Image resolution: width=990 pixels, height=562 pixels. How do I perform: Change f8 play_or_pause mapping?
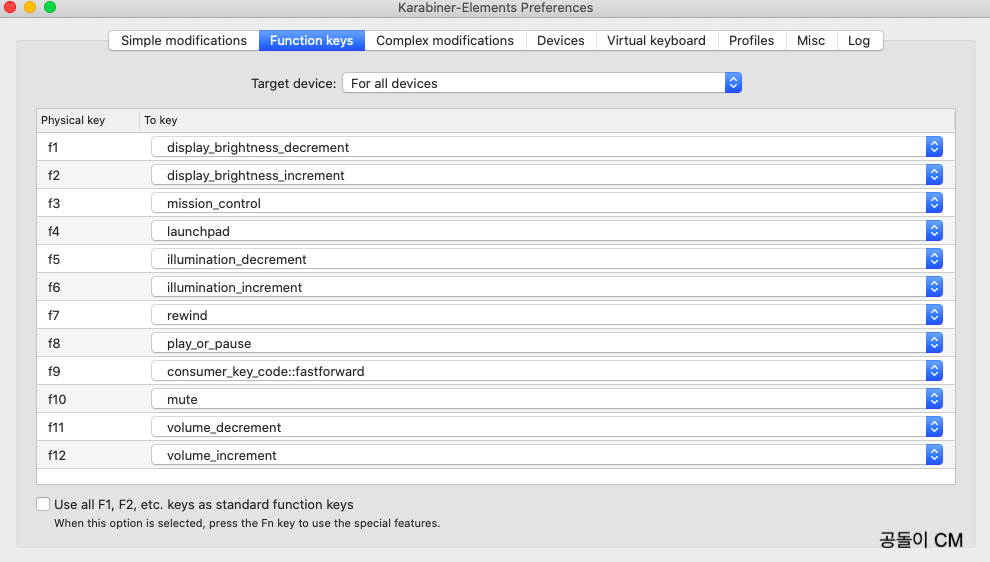[x=547, y=343]
